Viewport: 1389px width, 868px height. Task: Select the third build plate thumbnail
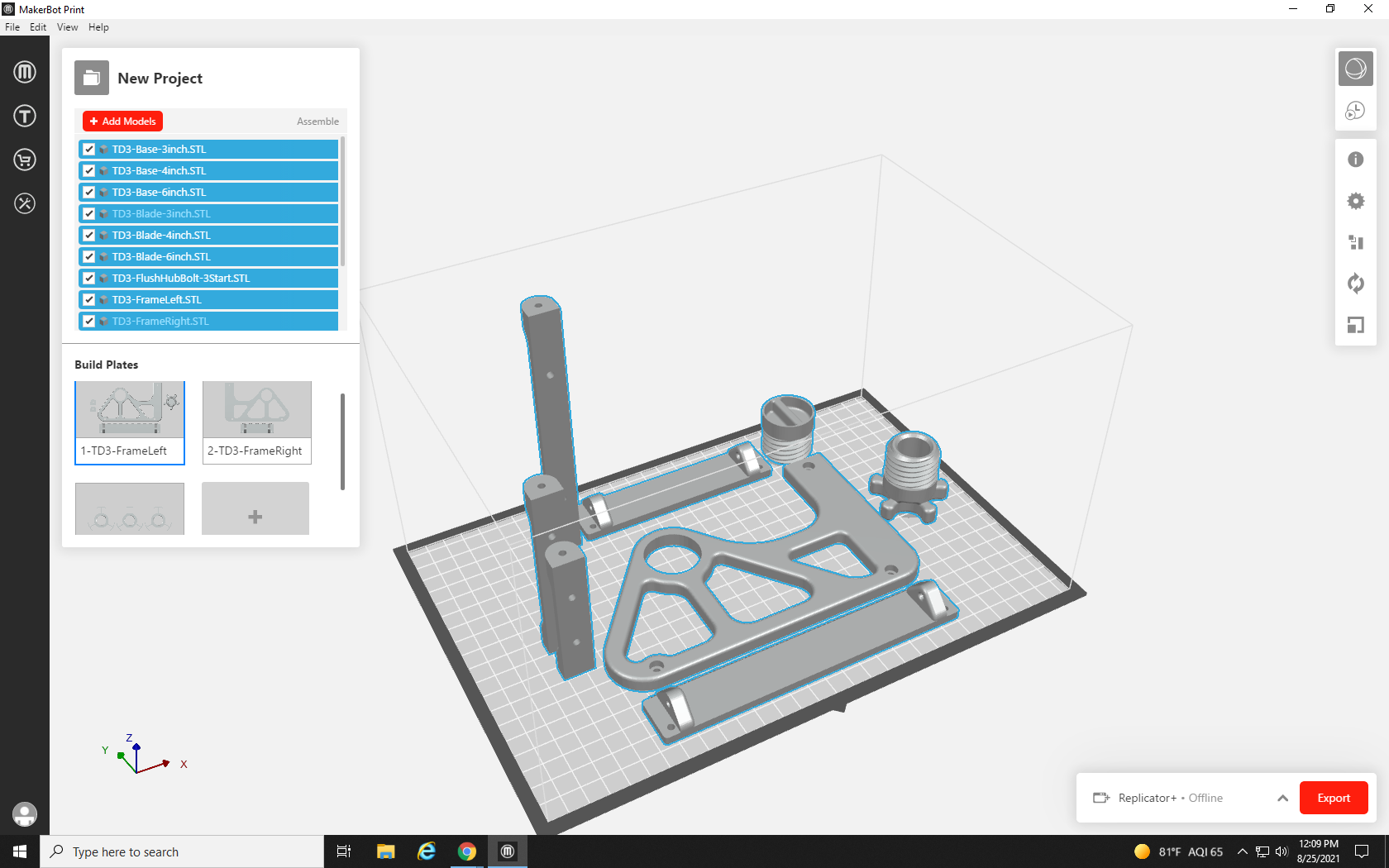click(130, 508)
